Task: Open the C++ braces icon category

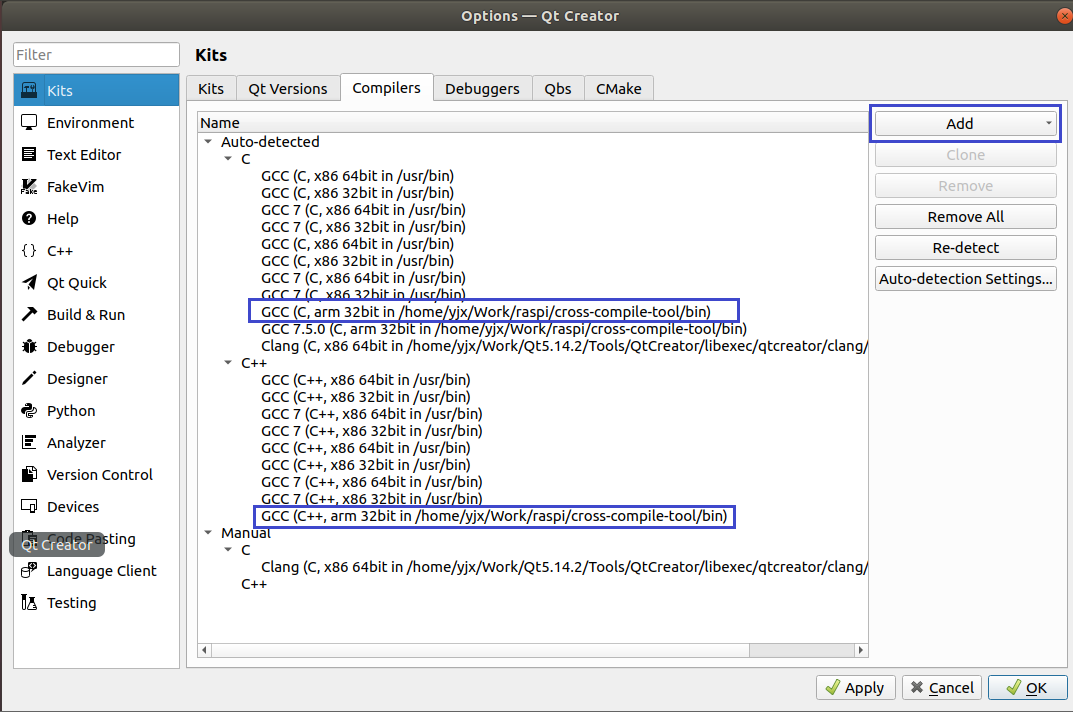Action: tap(29, 251)
